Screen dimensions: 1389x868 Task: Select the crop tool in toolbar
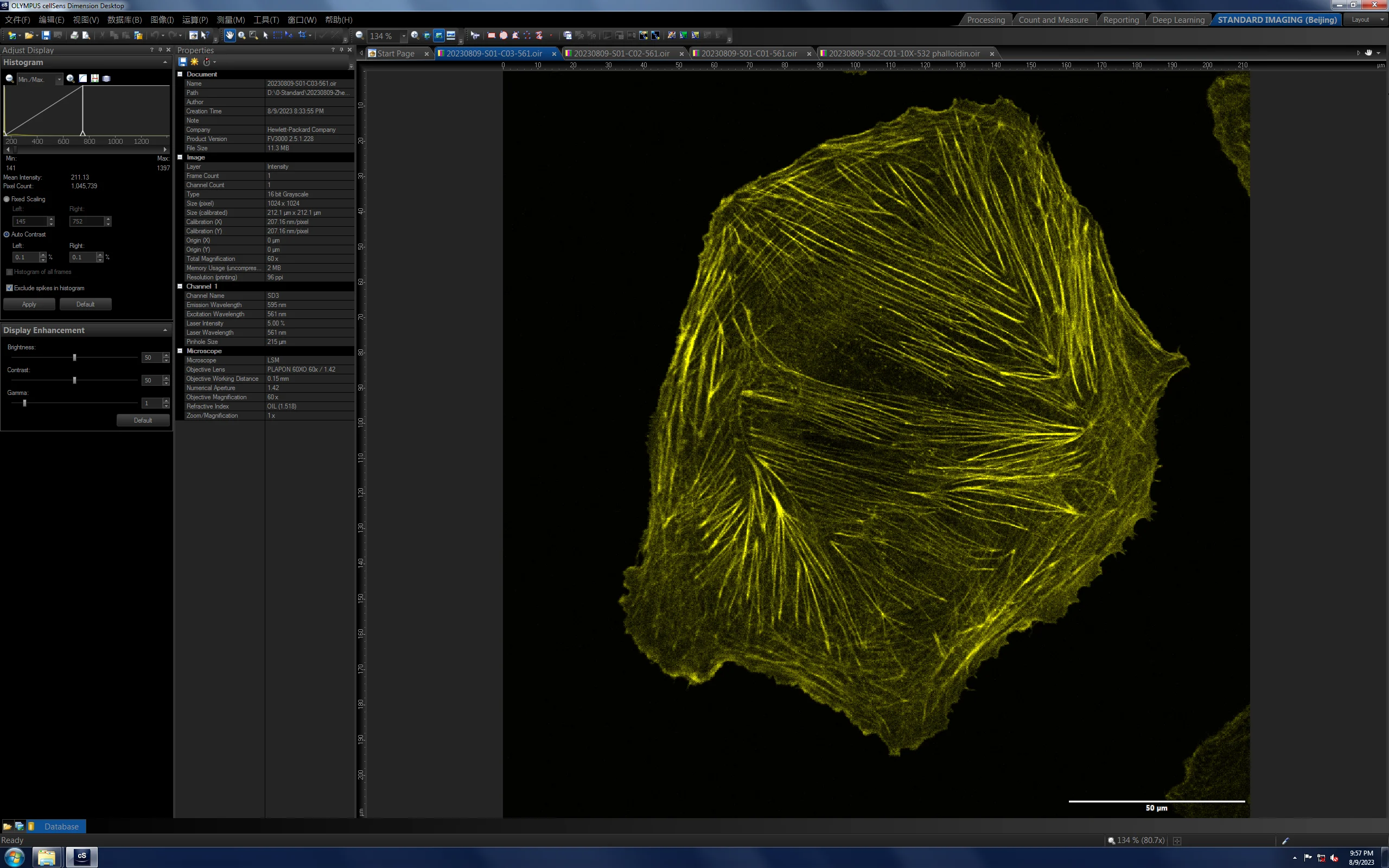(302, 36)
